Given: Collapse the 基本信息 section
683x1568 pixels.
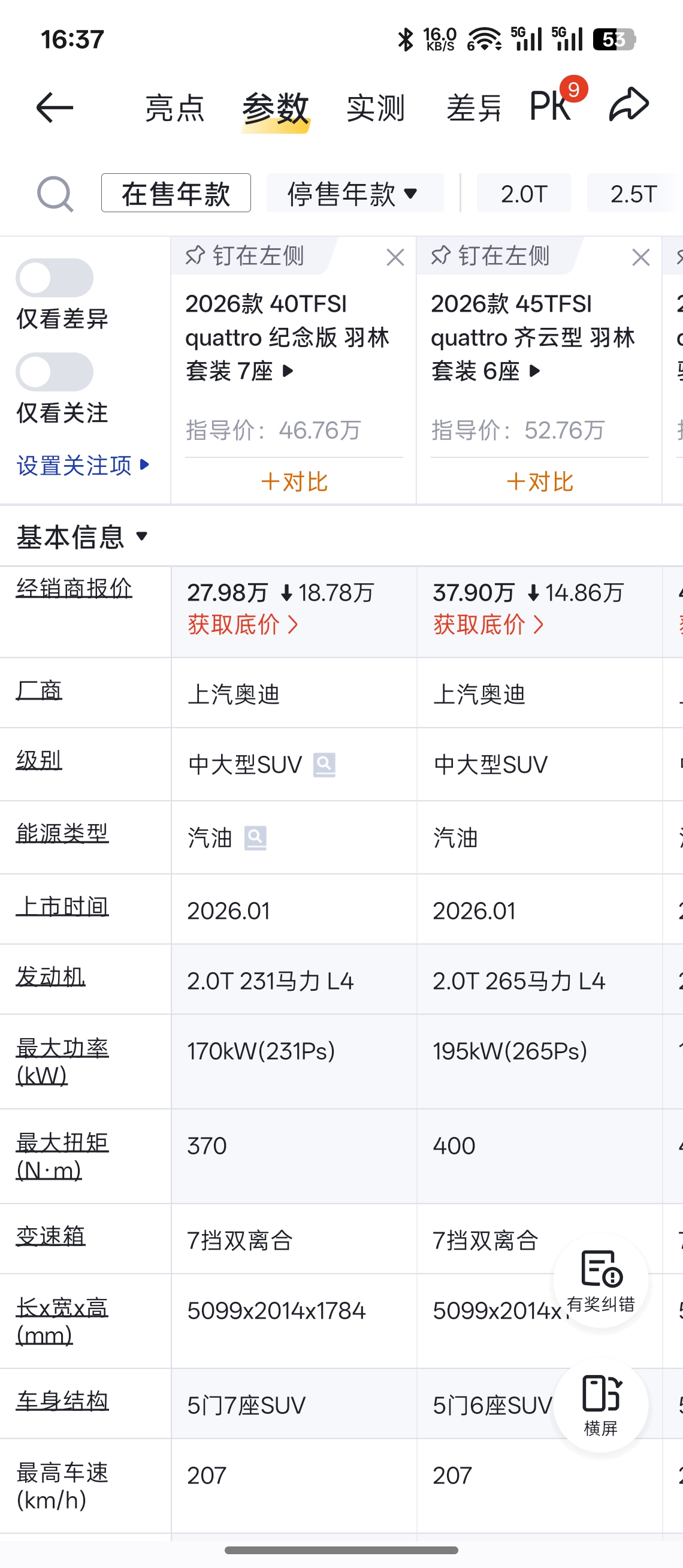Looking at the screenshot, I should coord(83,537).
